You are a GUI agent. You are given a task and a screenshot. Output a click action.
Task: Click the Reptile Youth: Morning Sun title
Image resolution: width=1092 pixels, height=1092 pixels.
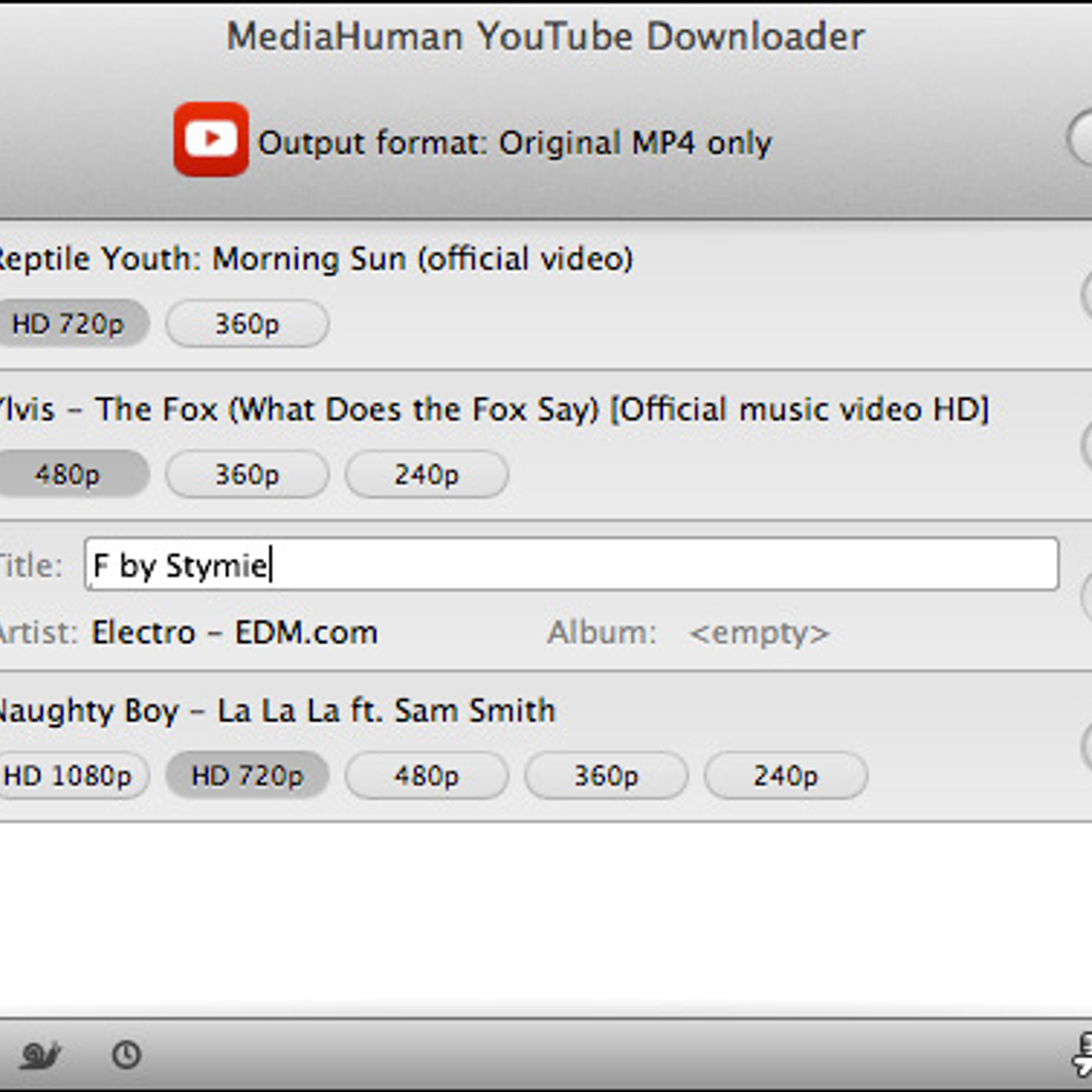pyautogui.click(x=316, y=259)
